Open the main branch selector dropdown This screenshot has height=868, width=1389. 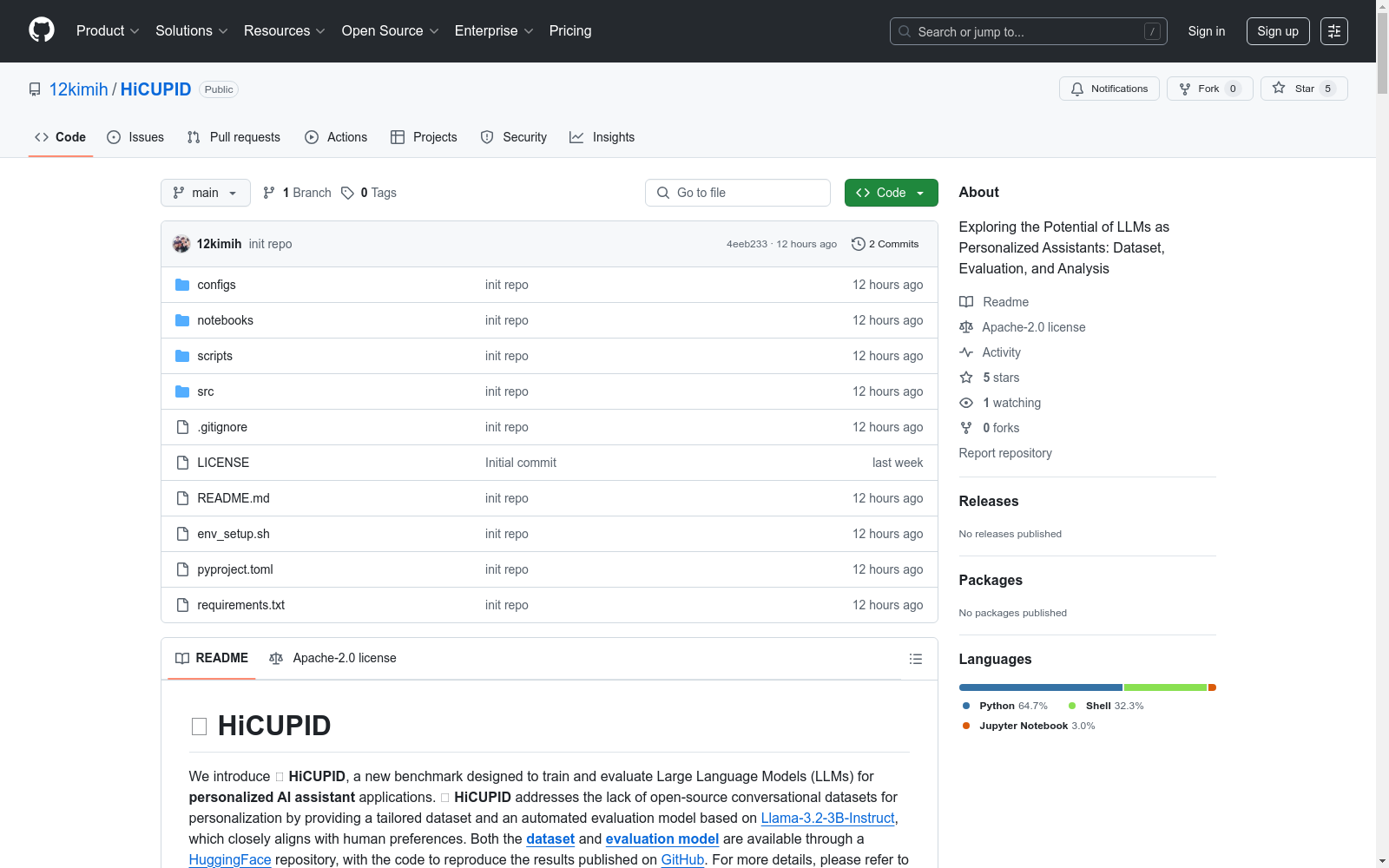tap(206, 193)
